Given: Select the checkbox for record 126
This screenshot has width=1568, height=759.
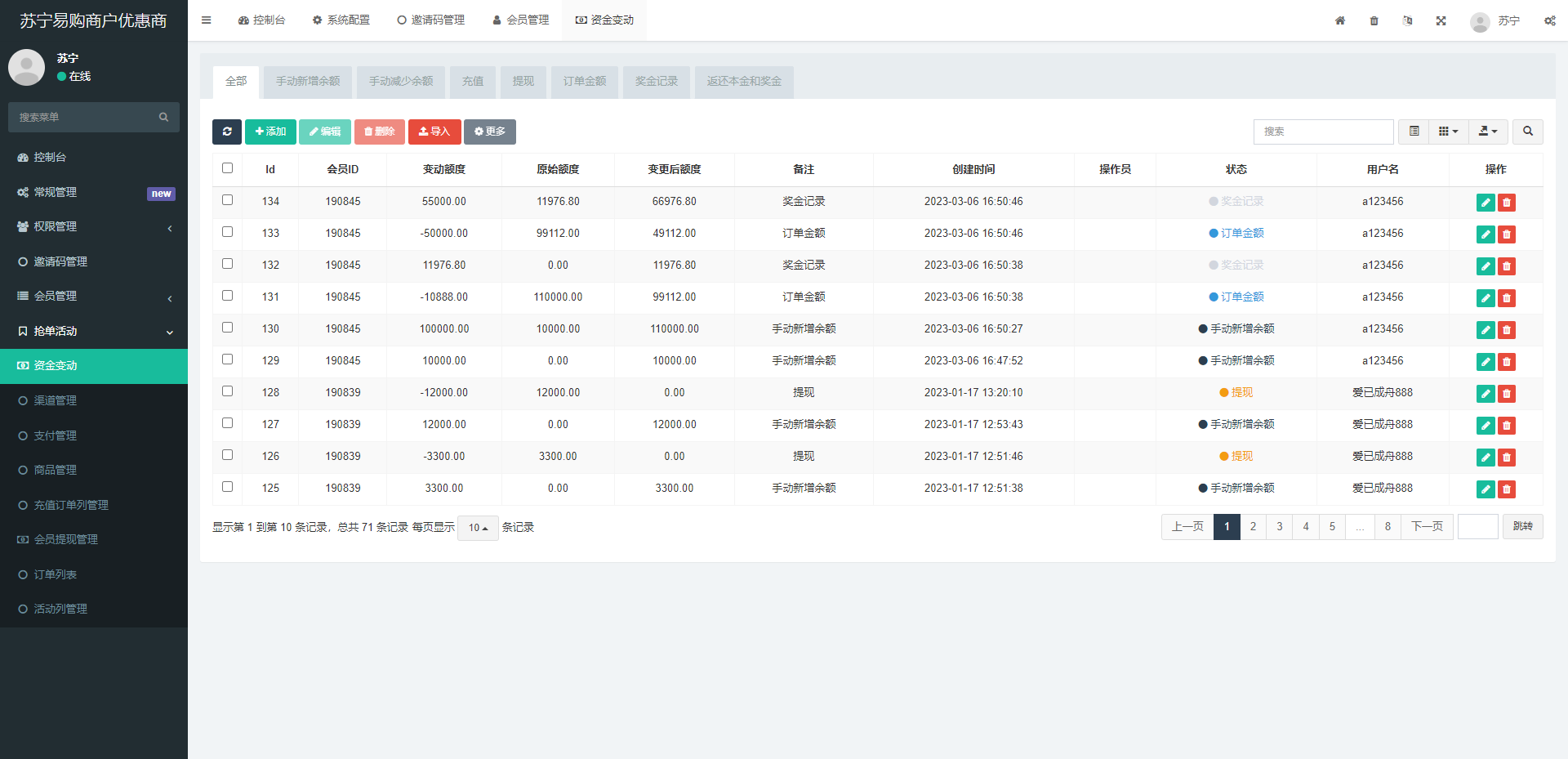Looking at the screenshot, I should coord(228,455).
